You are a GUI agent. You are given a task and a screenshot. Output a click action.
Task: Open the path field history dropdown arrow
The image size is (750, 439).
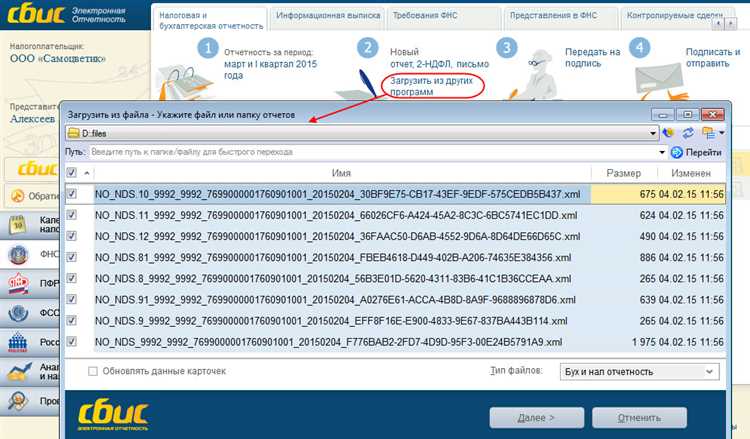pos(662,153)
